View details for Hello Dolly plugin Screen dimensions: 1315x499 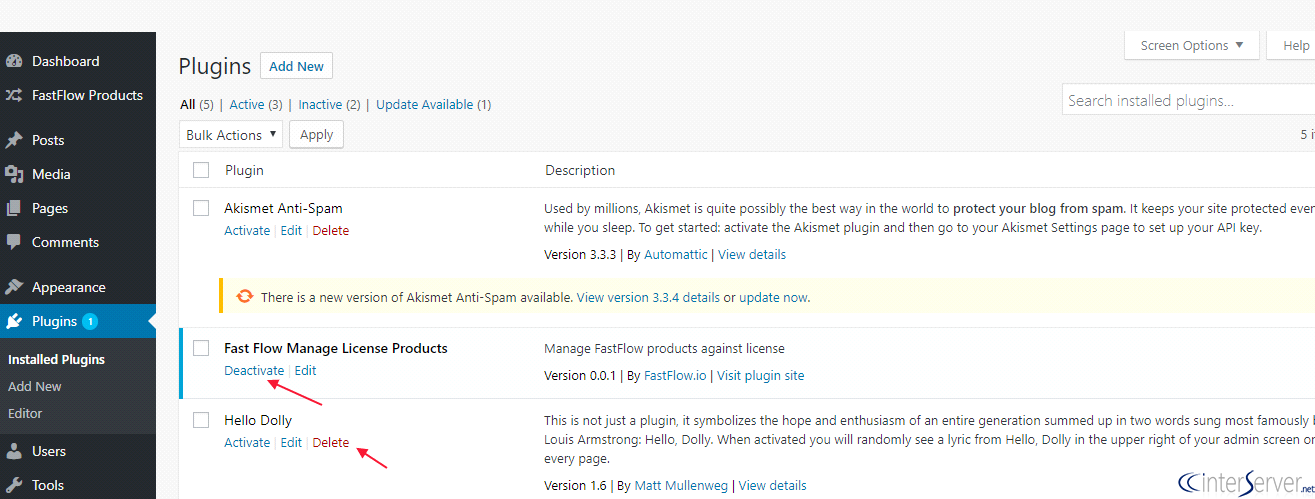pyautogui.click(x=773, y=486)
